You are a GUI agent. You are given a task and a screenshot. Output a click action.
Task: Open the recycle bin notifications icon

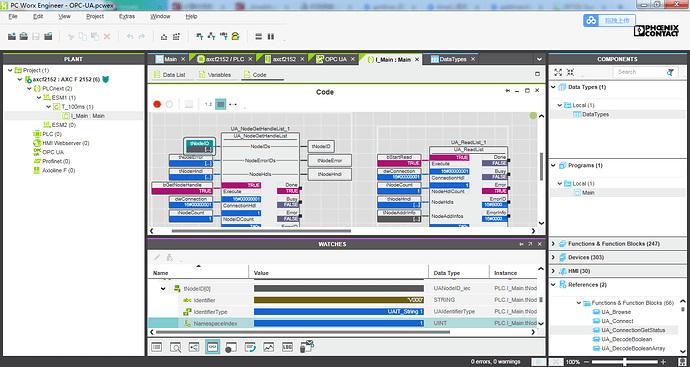coord(307,347)
